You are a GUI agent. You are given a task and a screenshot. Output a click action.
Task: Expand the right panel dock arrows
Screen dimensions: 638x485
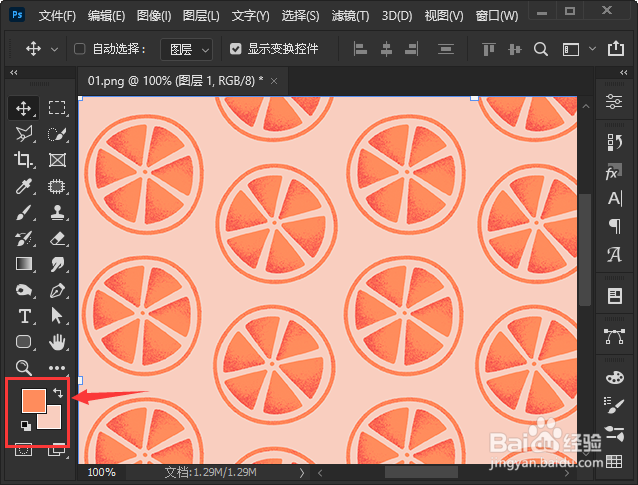(x=623, y=72)
